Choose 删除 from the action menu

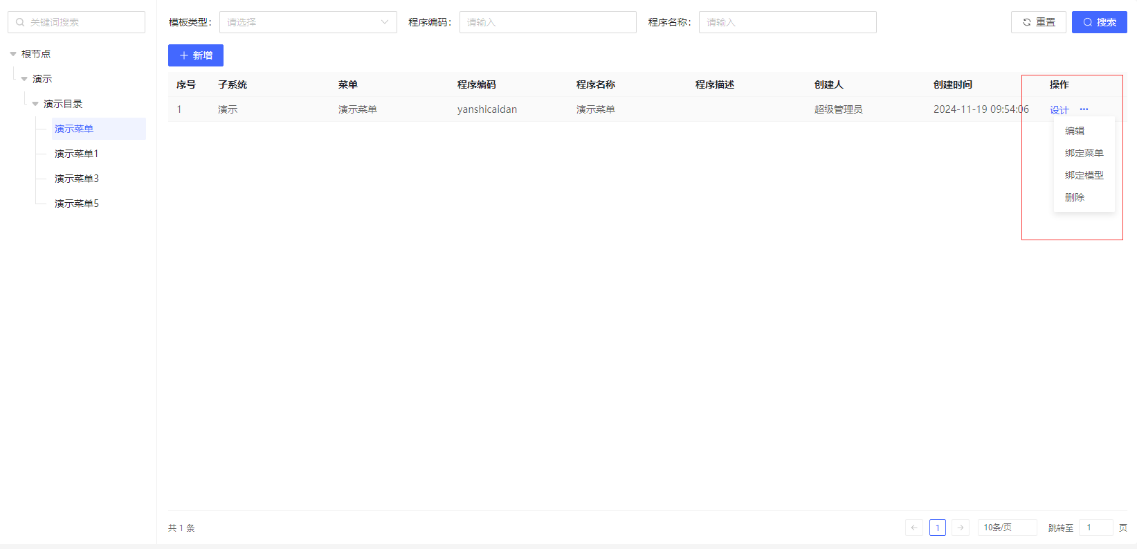pos(1075,197)
